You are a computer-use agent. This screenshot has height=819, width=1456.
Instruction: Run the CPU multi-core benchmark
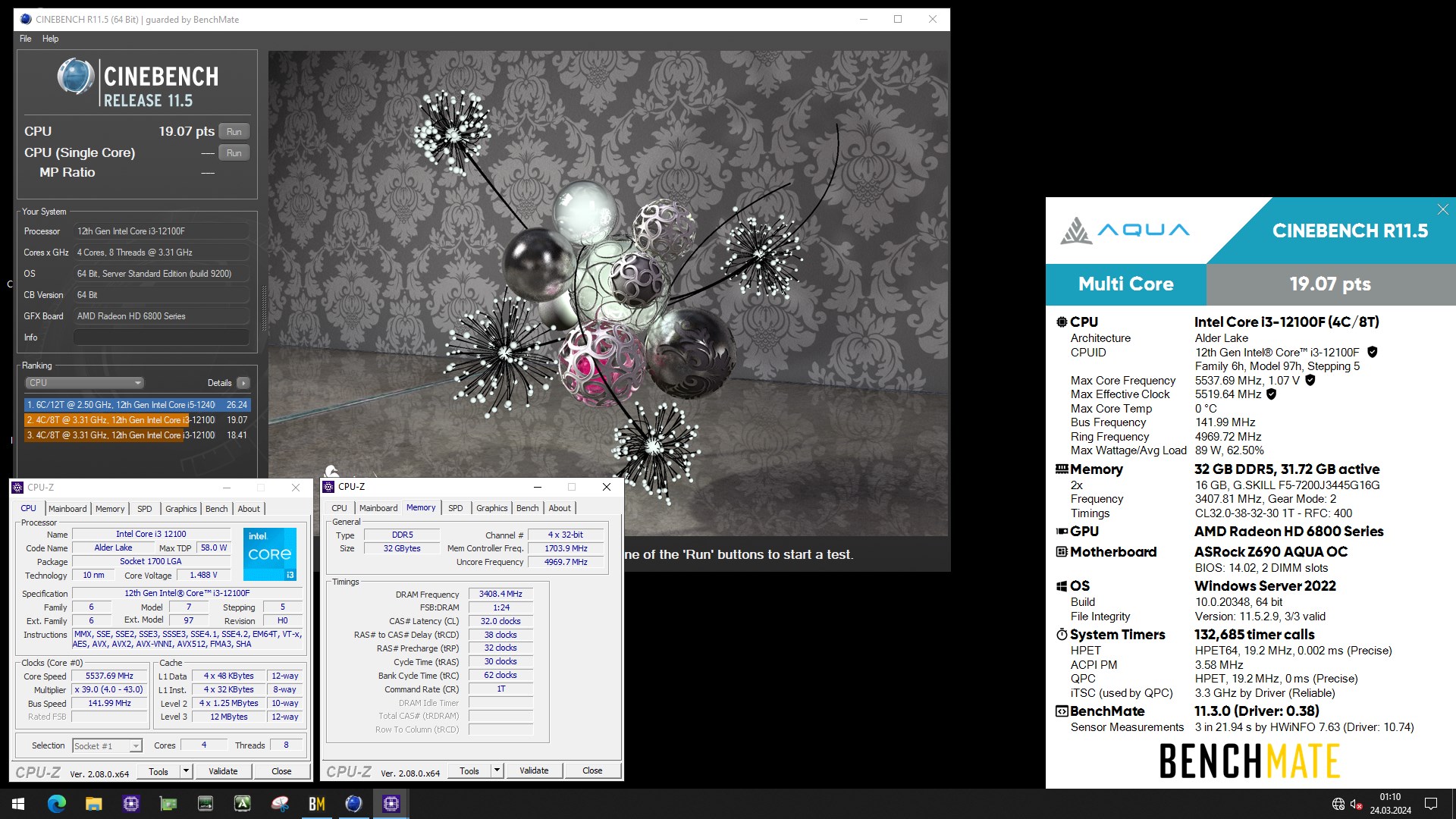pos(234,132)
